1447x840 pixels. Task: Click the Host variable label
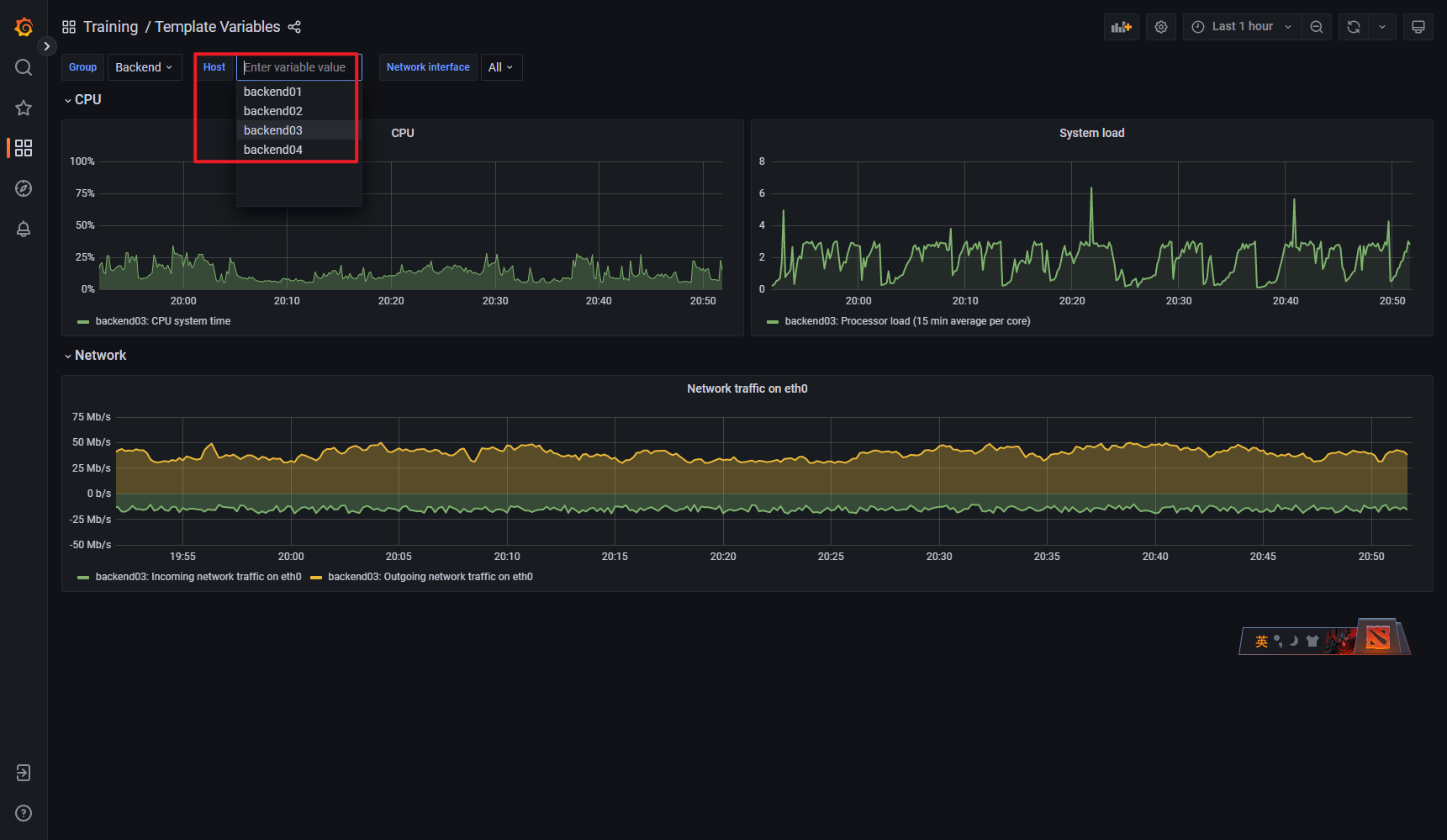(214, 67)
